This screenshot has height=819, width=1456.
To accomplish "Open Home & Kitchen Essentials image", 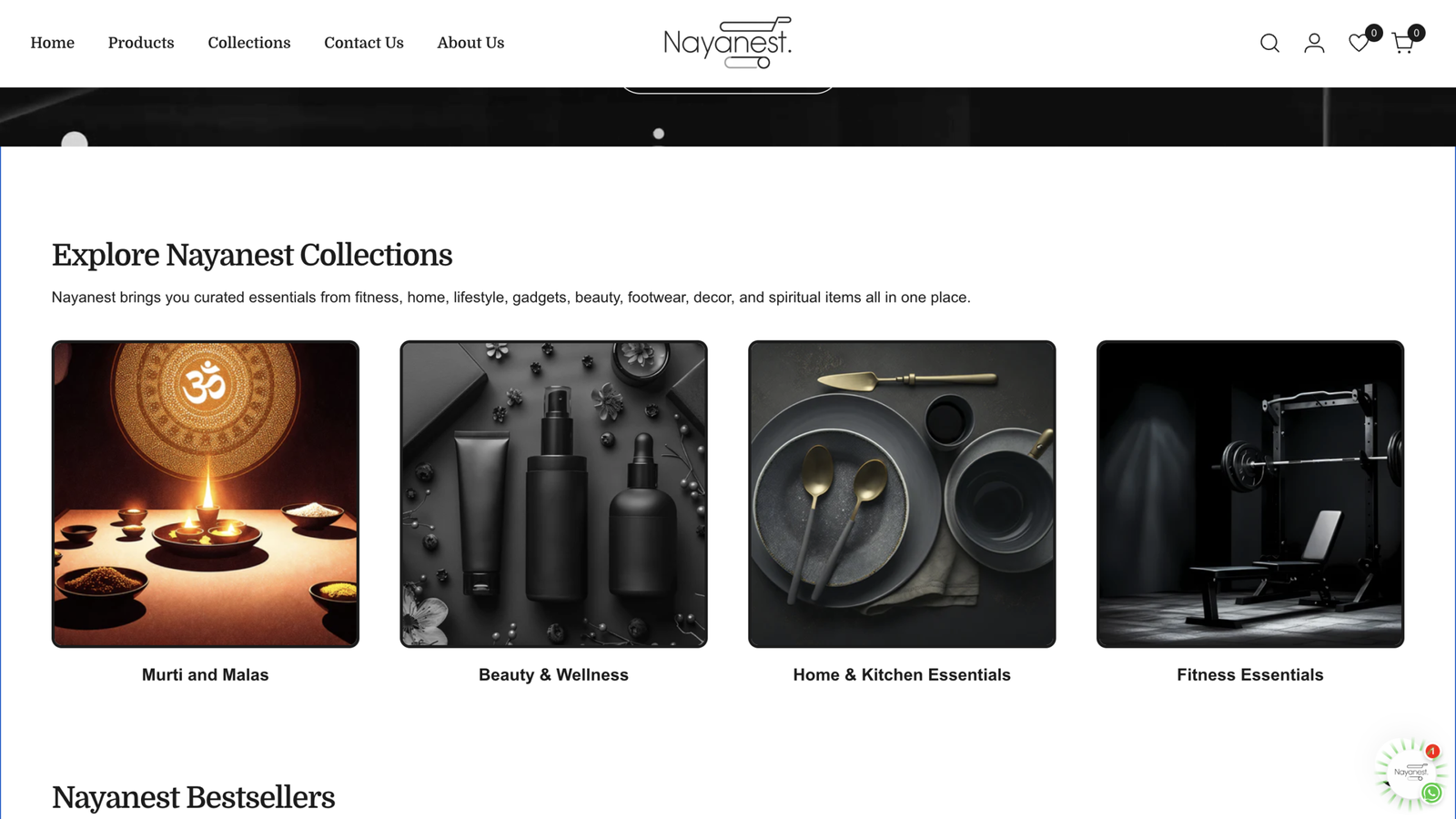I will pos(902,494).
